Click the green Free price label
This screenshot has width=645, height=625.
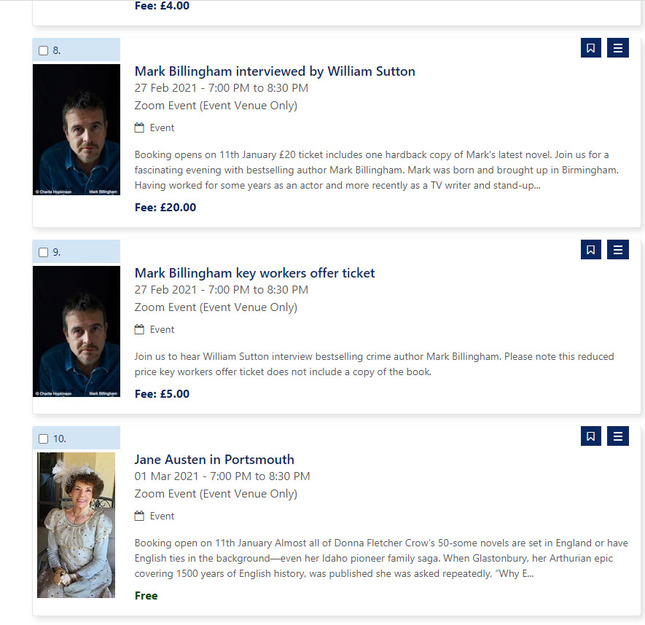point(146,595)
